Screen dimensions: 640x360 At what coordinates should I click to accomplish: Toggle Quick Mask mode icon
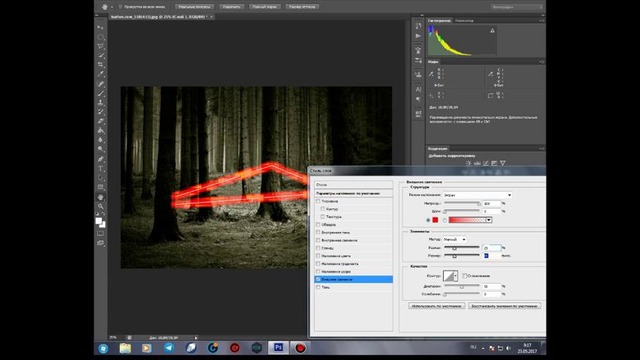click(100, 233)
